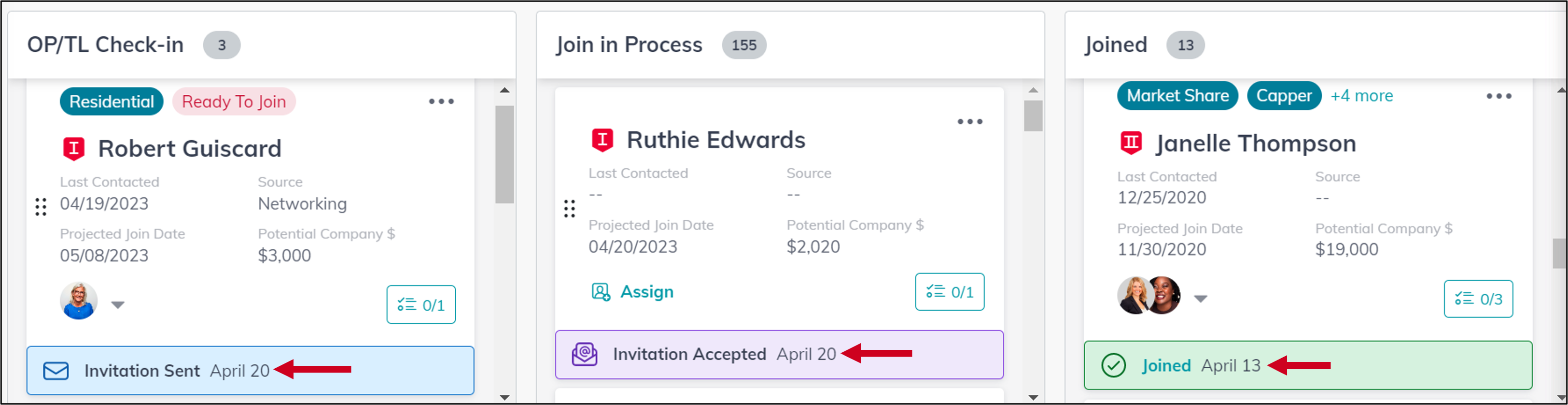
Task: Expand the assignee dropdown on Janelle Thompson's card
Action: 1200,298
